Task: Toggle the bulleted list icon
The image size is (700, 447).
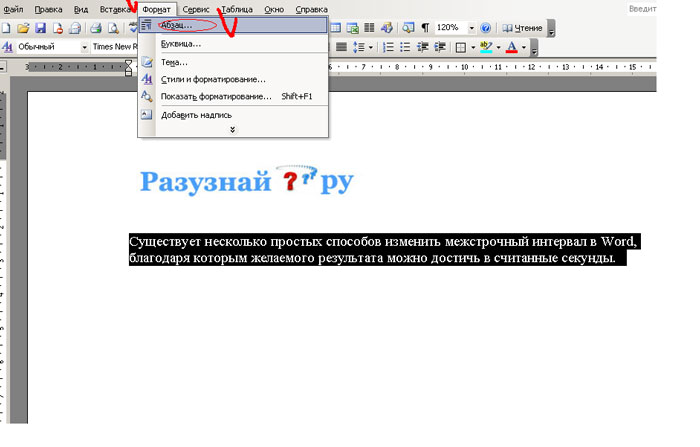Action: click(405, 47)
